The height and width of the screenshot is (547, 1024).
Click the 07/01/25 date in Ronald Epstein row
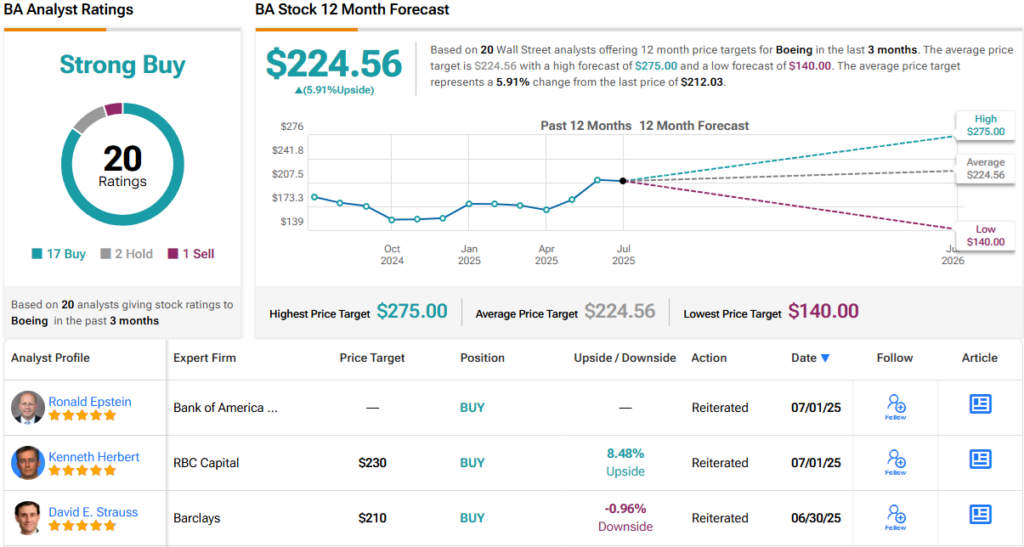[x=816, y=407]
